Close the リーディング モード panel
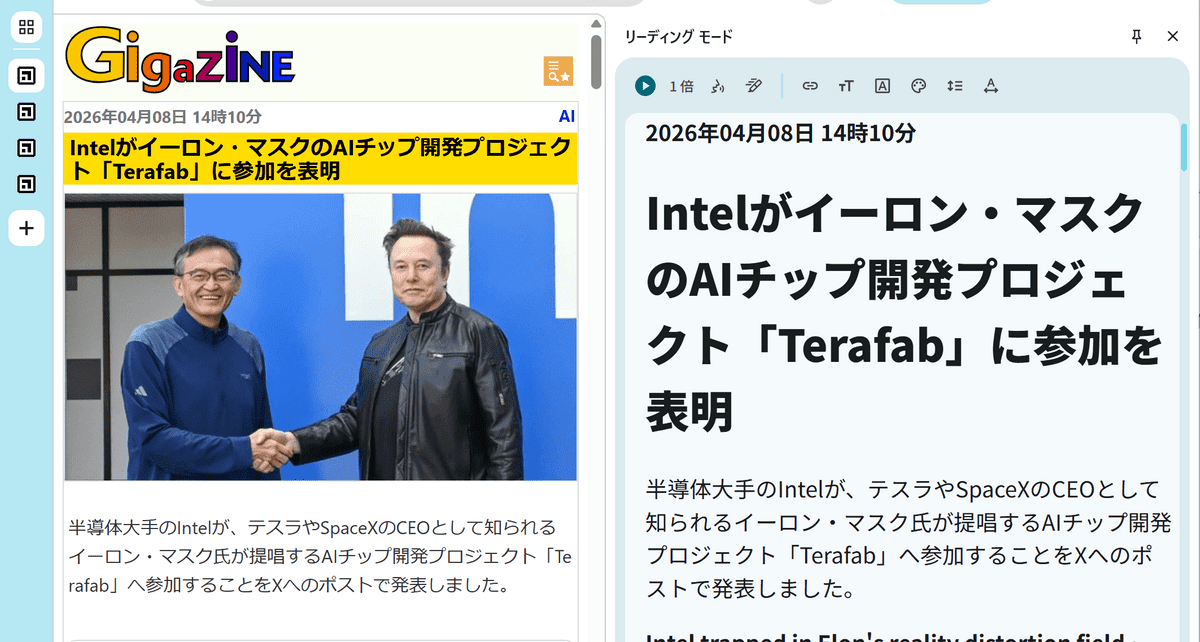1200x642 pixels. pos(1173,36)
